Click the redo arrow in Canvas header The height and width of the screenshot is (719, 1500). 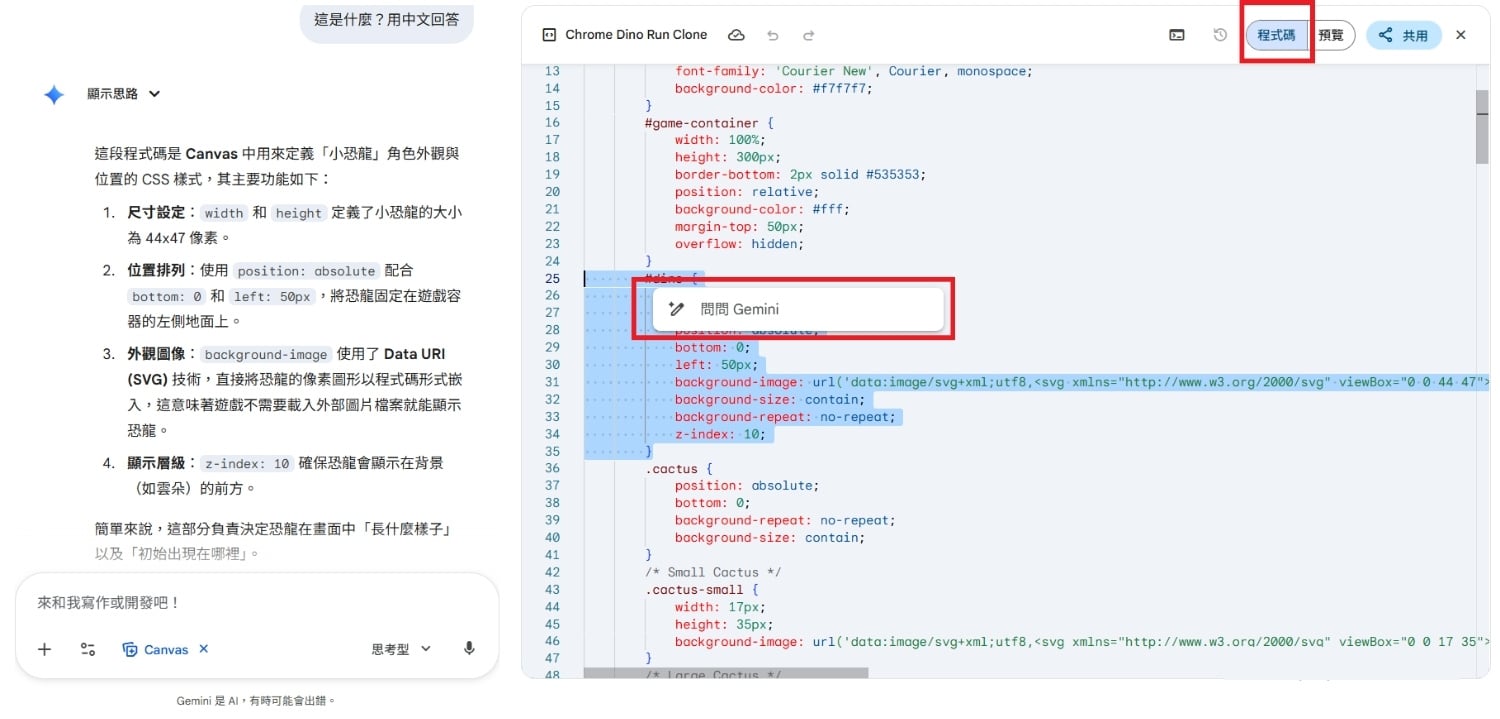(x=808, y=35)
